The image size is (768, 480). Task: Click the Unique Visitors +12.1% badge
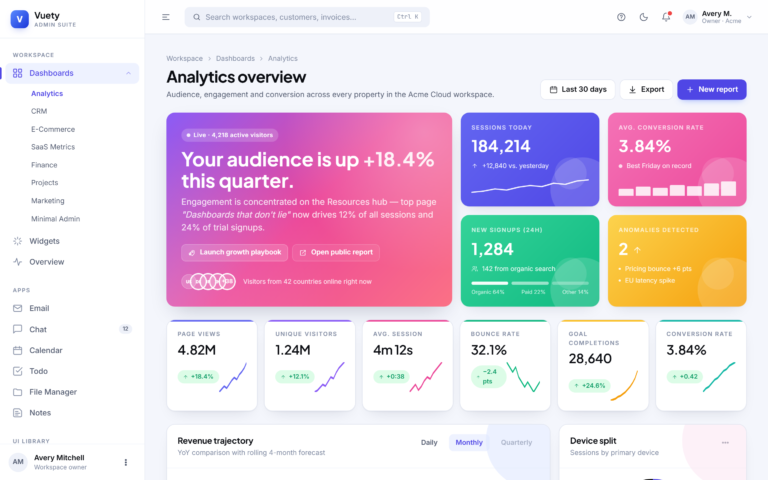tap(295, 377)
